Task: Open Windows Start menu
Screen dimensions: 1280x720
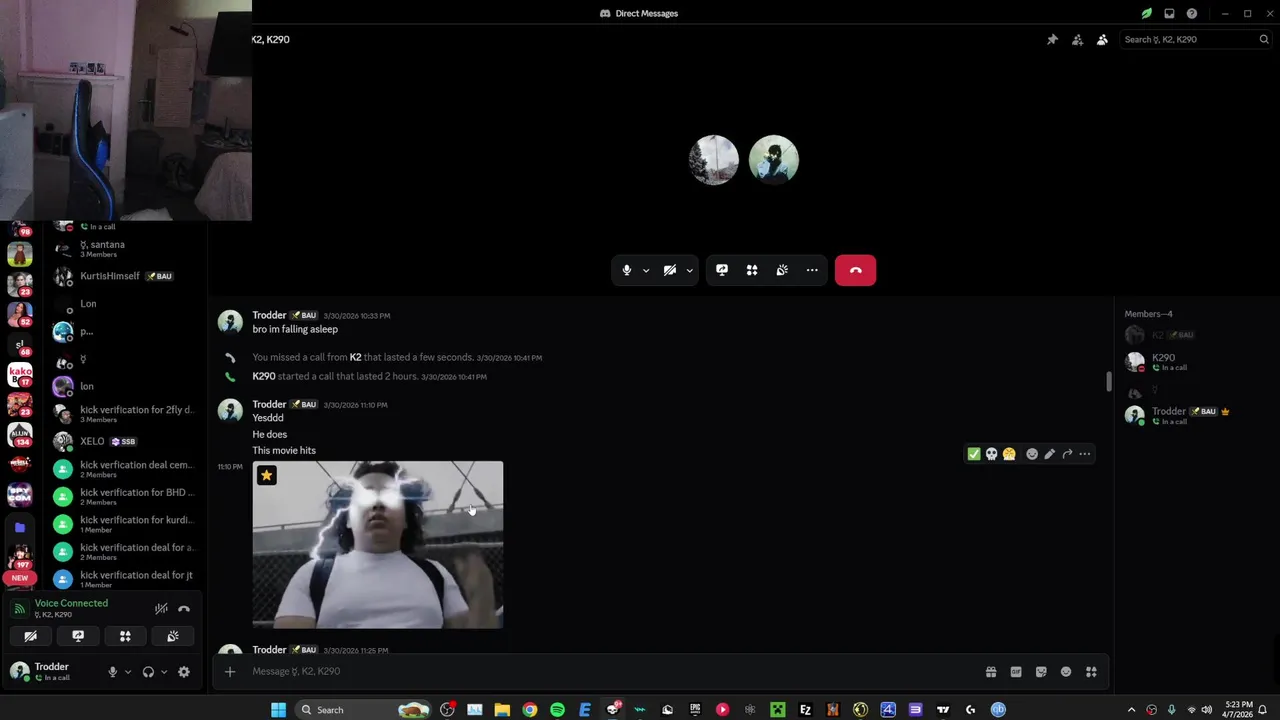Action: (x=278, y=710)
